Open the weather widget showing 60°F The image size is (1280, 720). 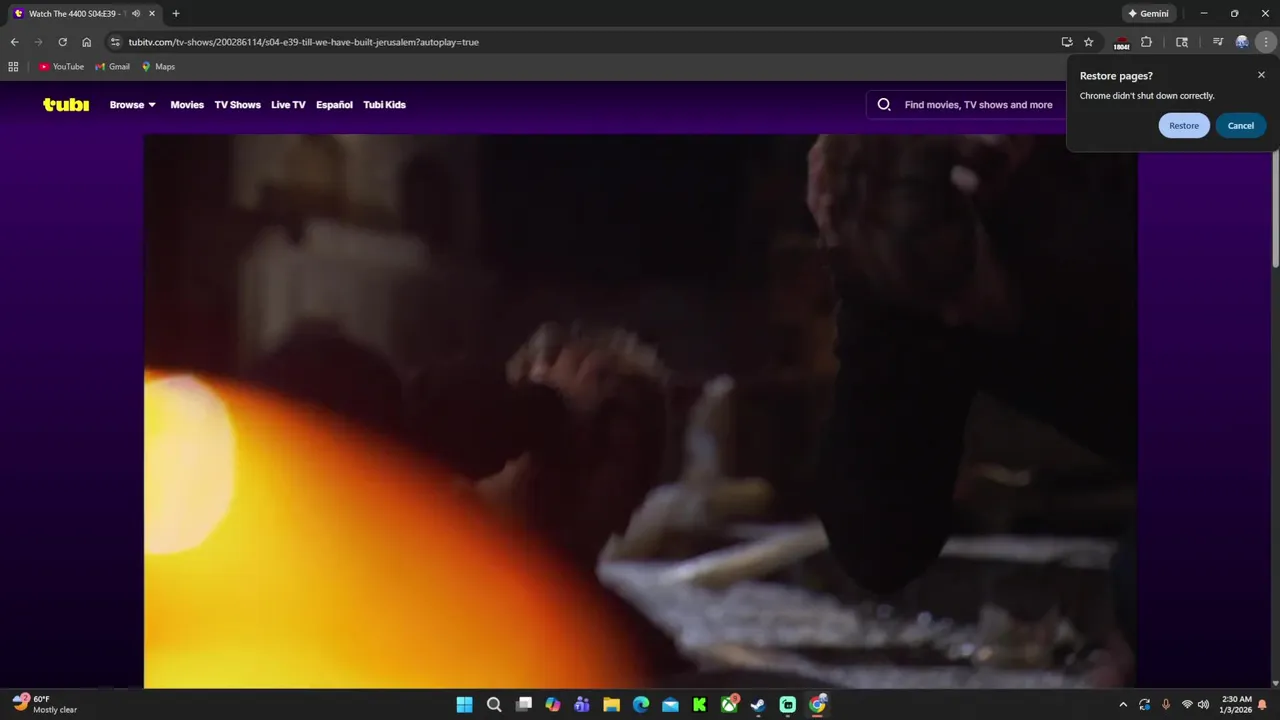pyautogui.click(x=45, y=704)
